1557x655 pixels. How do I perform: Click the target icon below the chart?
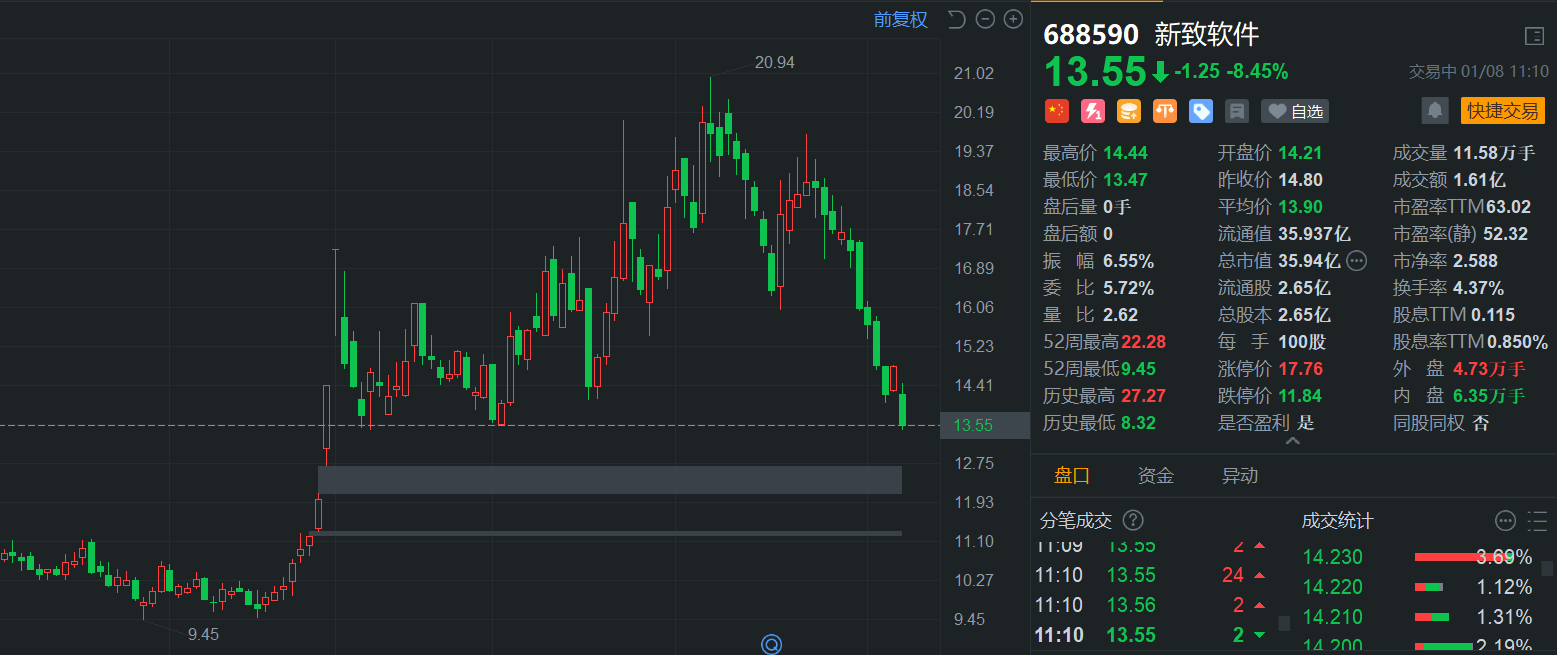pos(772,644)
